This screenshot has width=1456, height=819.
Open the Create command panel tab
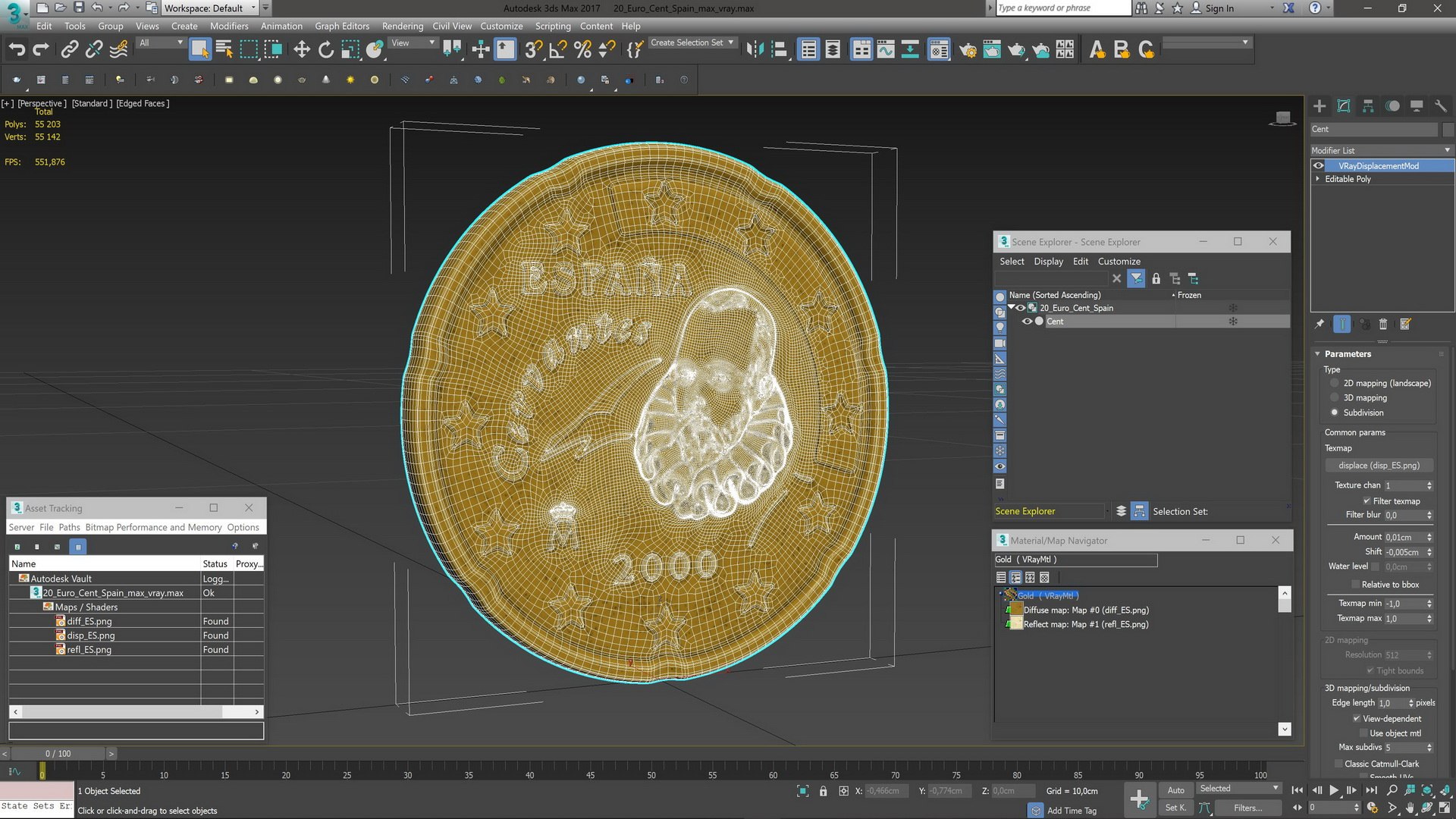(1319, 106)
